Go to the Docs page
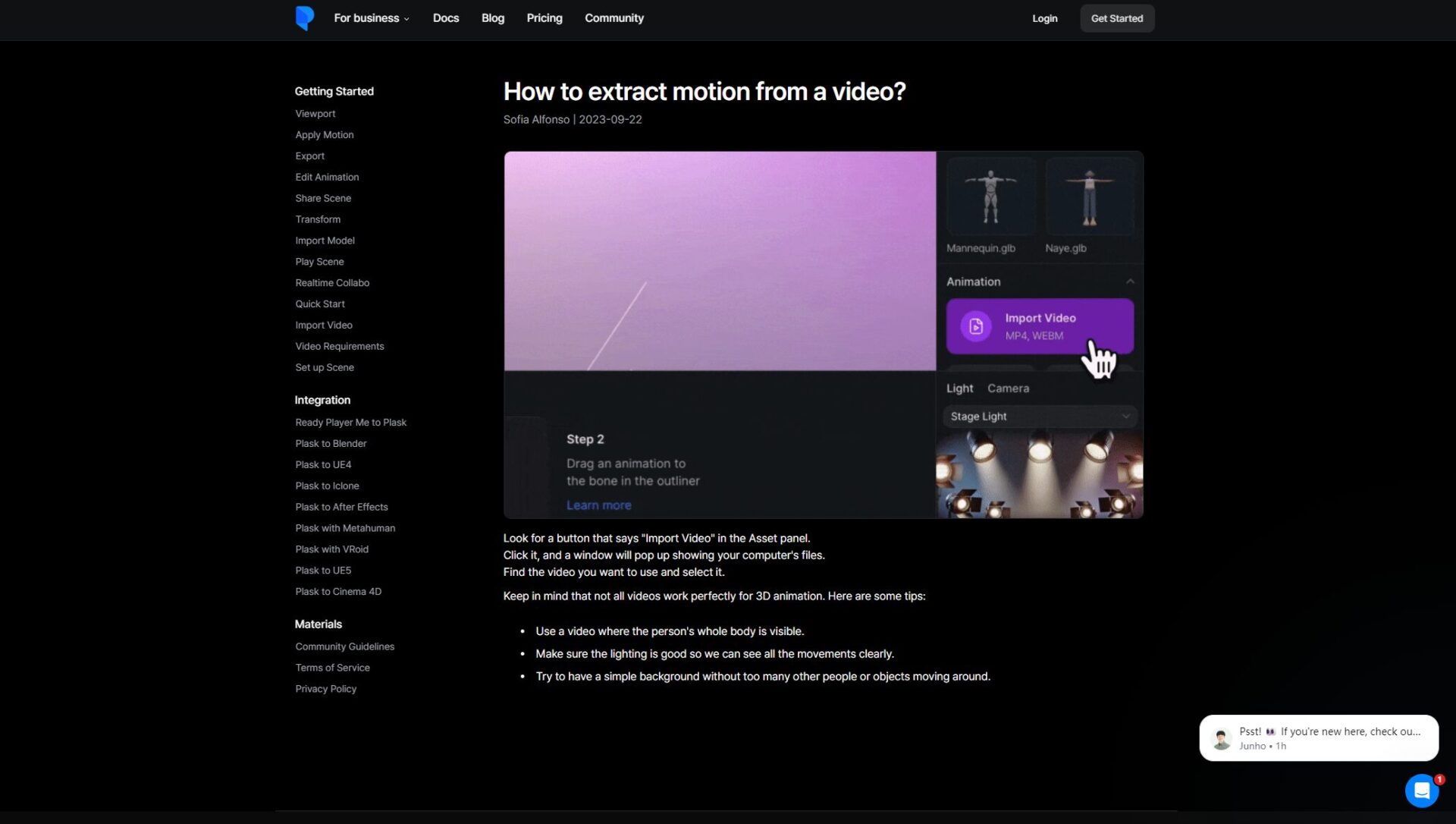The image size is (1456, 824). (x=445, y=18)
